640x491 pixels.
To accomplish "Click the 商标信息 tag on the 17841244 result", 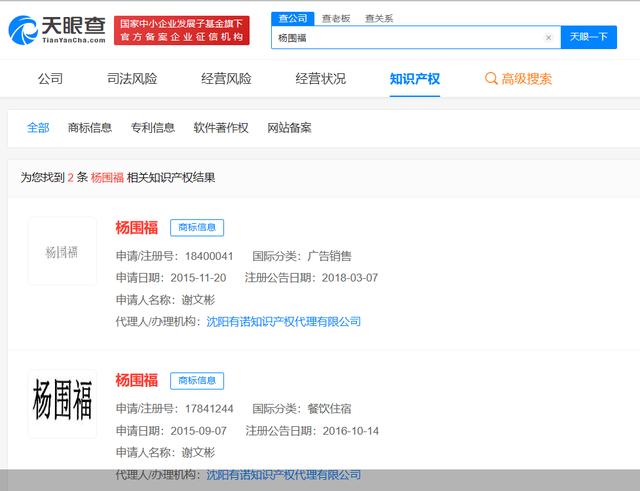I will (x=197, y=380).
